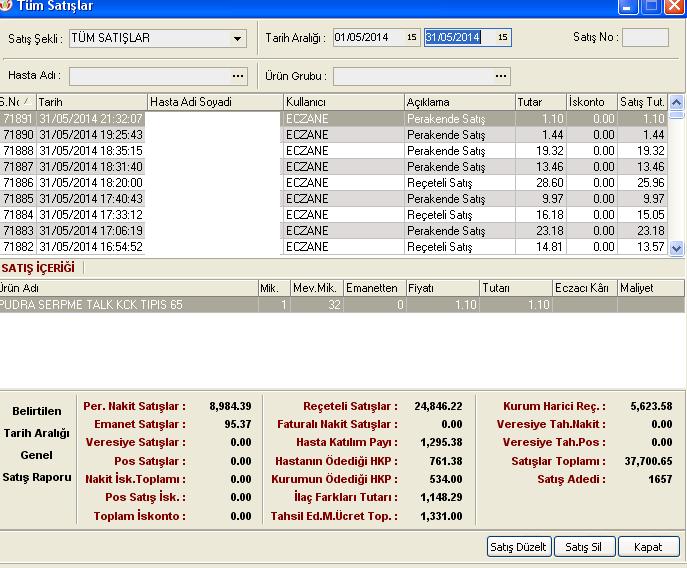Image resolution: width=687 pixels, height=568 pixels.
Task: Open the Satış Şekli dropdown
Action: [237, 39]
